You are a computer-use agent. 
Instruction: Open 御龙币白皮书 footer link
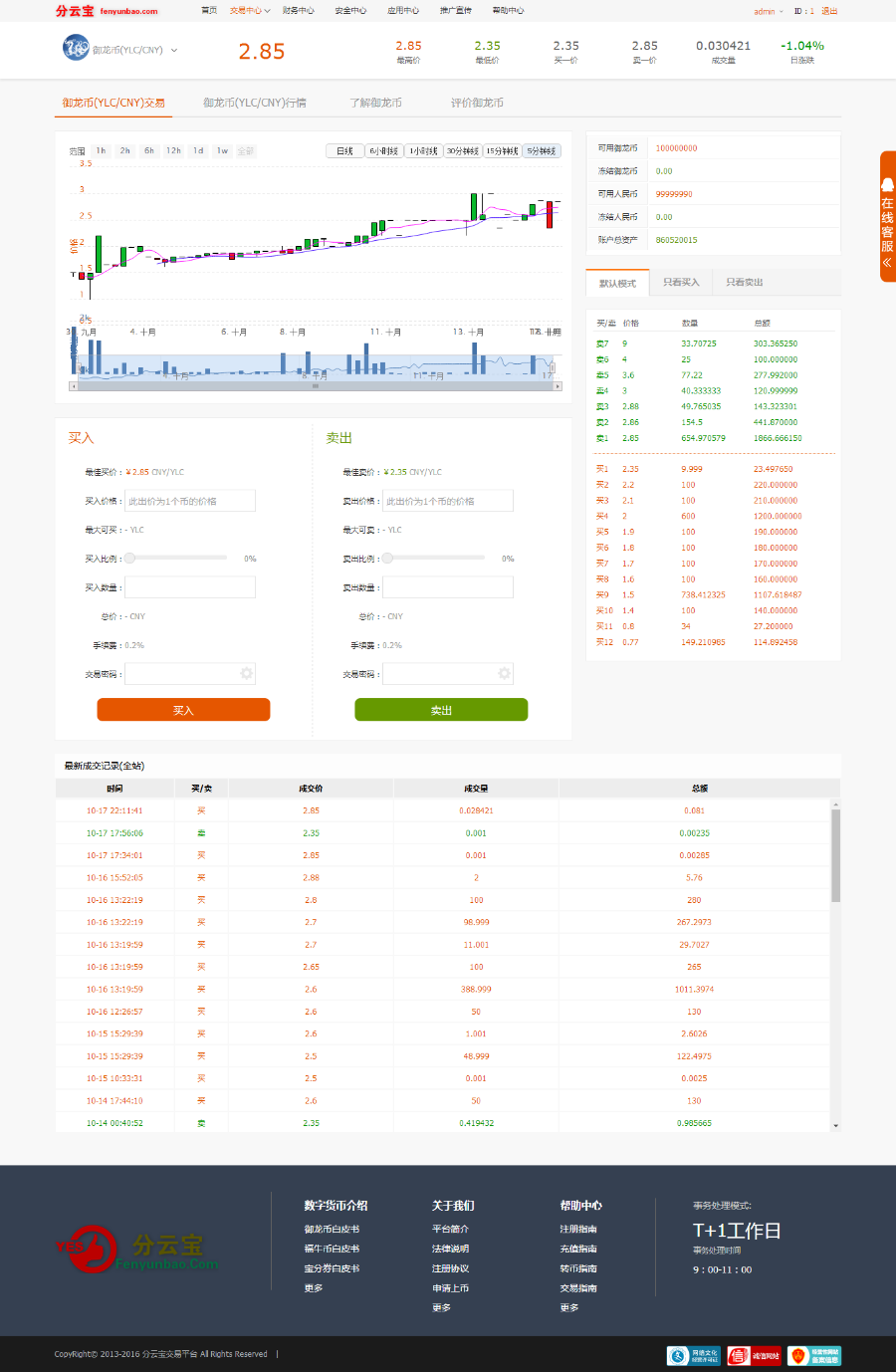click(332, 1230)
